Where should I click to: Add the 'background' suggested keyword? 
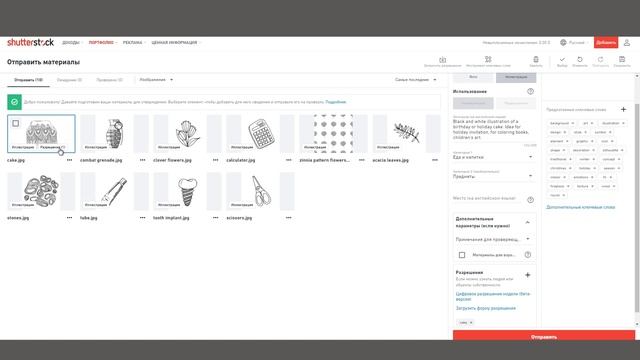(x=562, y=123)
